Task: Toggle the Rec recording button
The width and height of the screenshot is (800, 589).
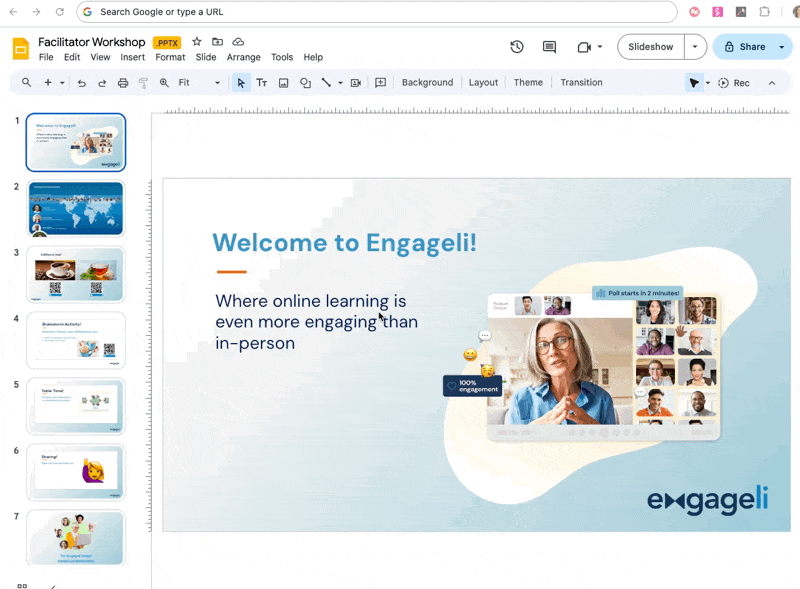Action: [x=734, y=83]
